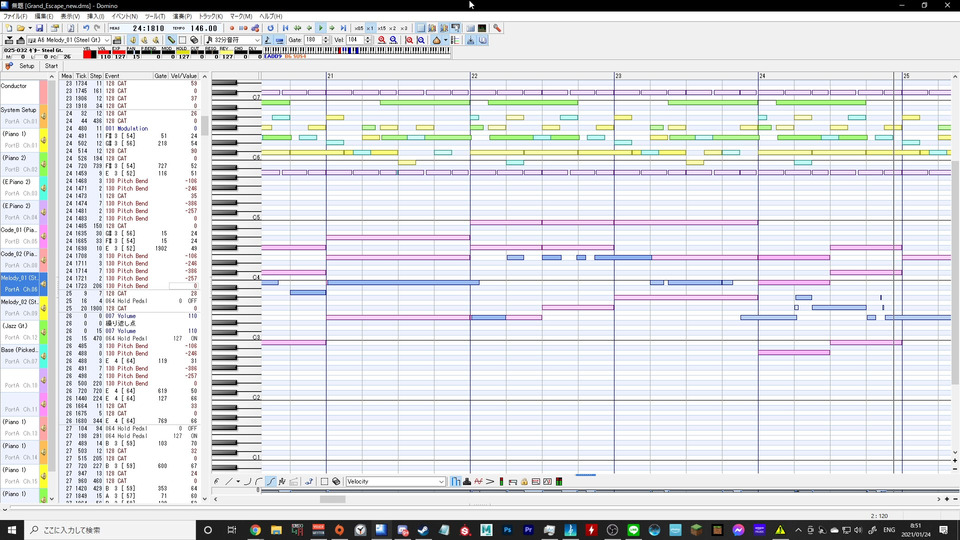Open Chrome from the Windows taskbar

(x=255, y=530)
